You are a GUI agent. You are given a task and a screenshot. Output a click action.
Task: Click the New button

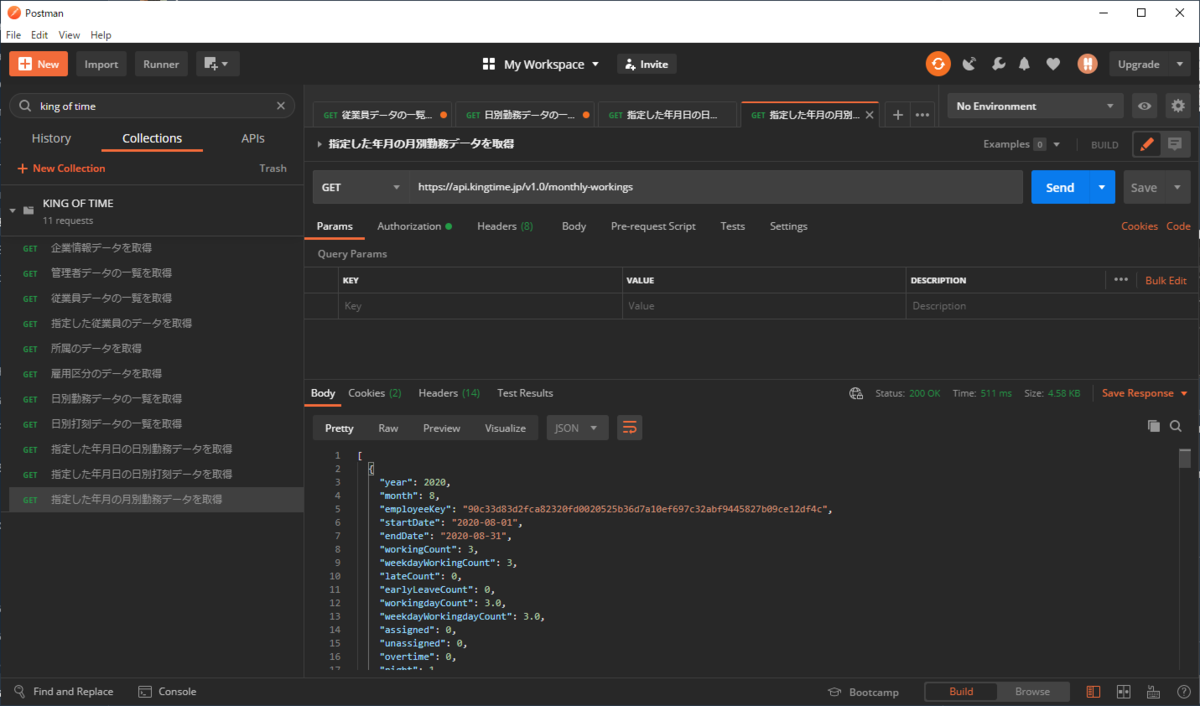tap(39, 64)
